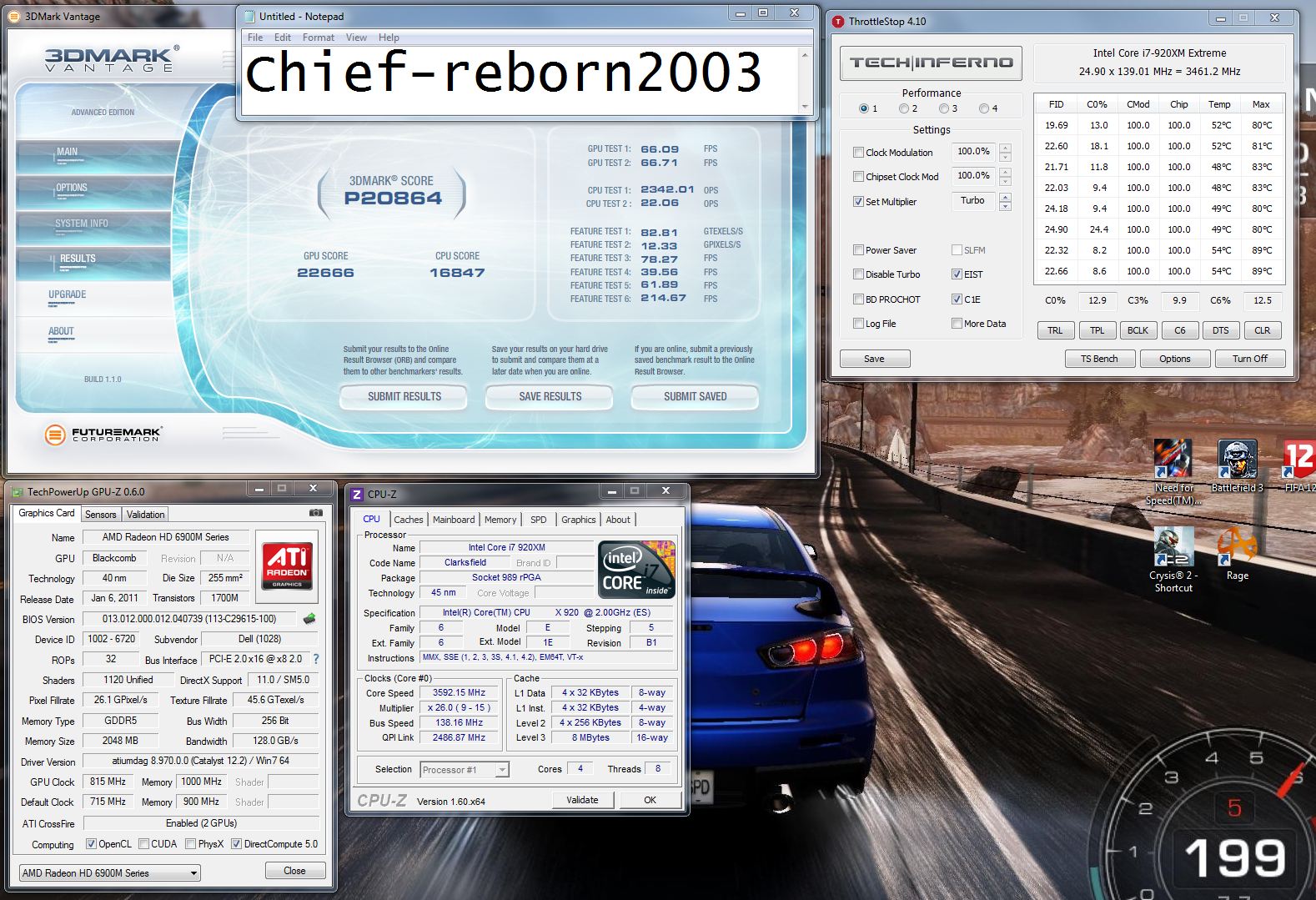1316x900 pixels.
Task: Adjust the Set Multiplier Turbo stepper
Action: point(1005,201)
